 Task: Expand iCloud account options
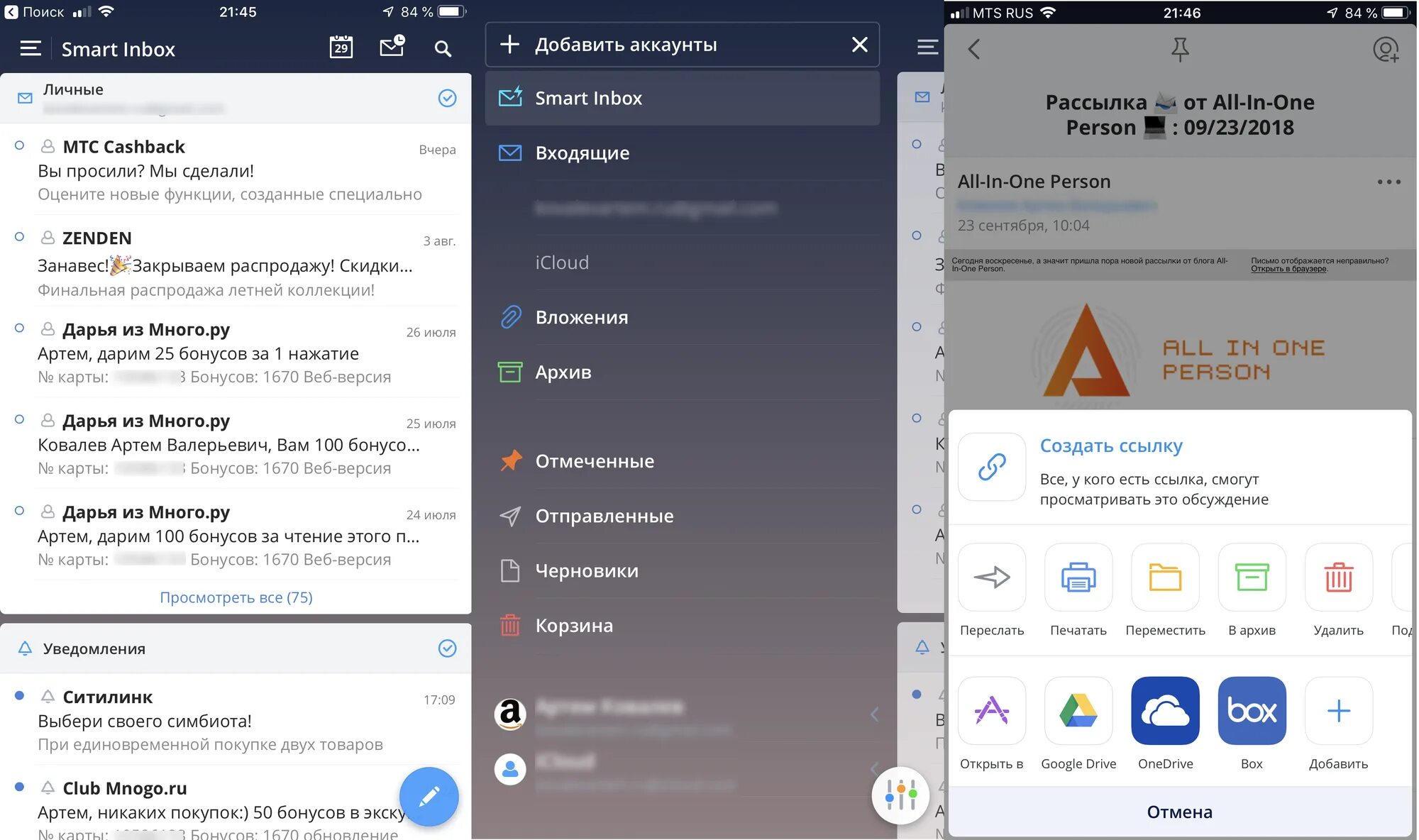click(561, 261)
